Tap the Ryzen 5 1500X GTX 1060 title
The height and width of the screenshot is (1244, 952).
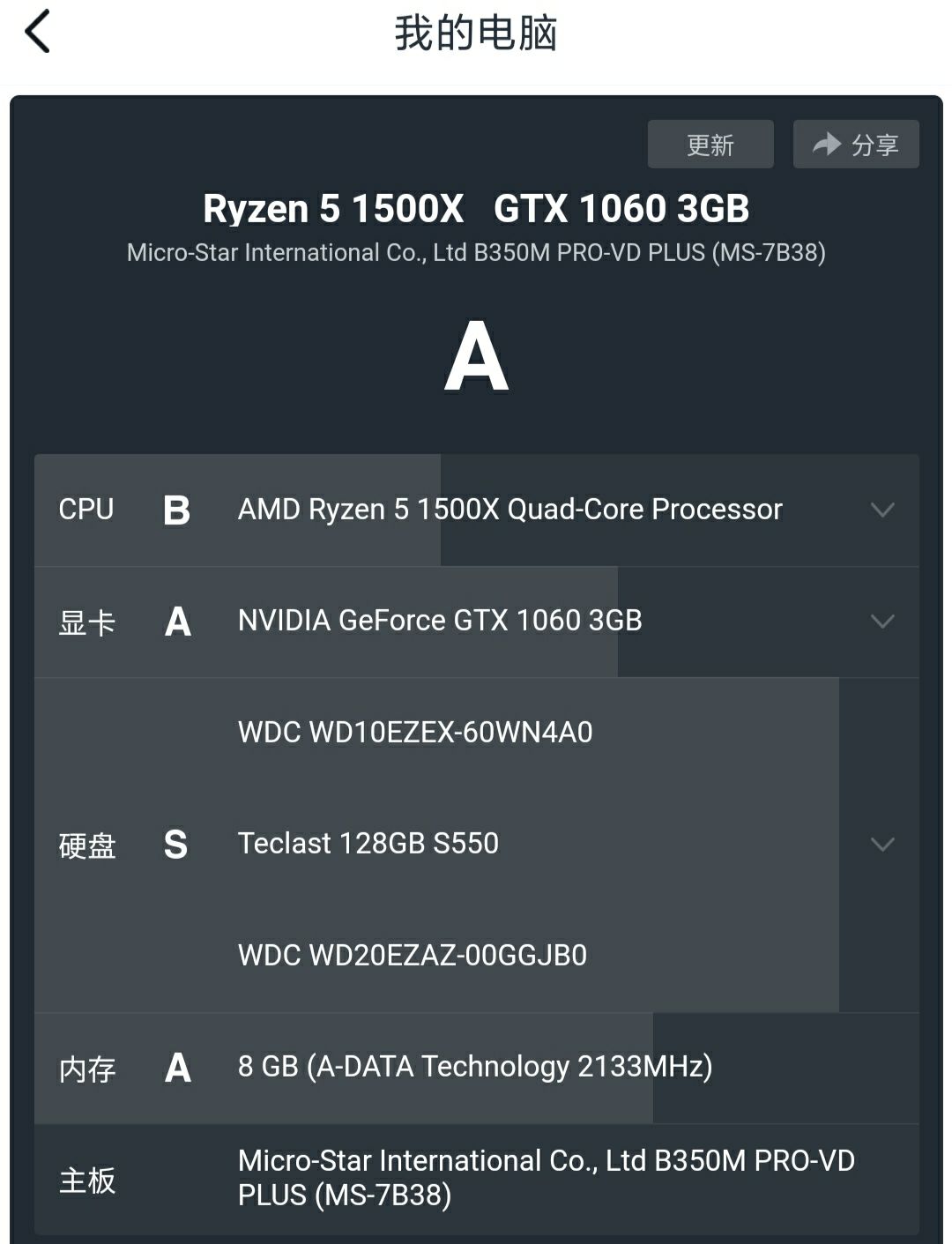tap(476, 209)
